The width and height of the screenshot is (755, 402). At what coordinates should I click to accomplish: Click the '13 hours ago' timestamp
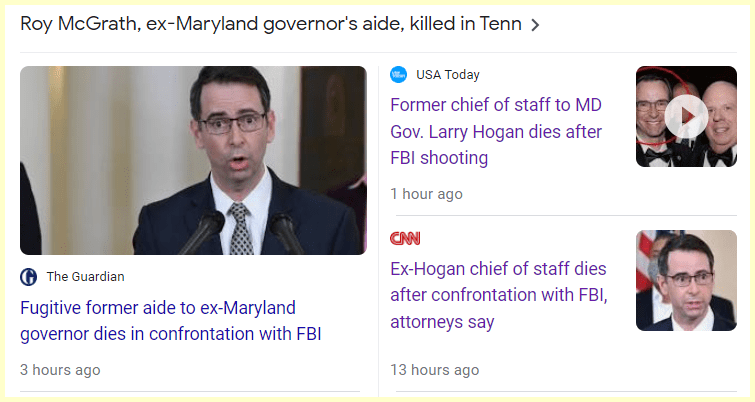pos(434,370)
